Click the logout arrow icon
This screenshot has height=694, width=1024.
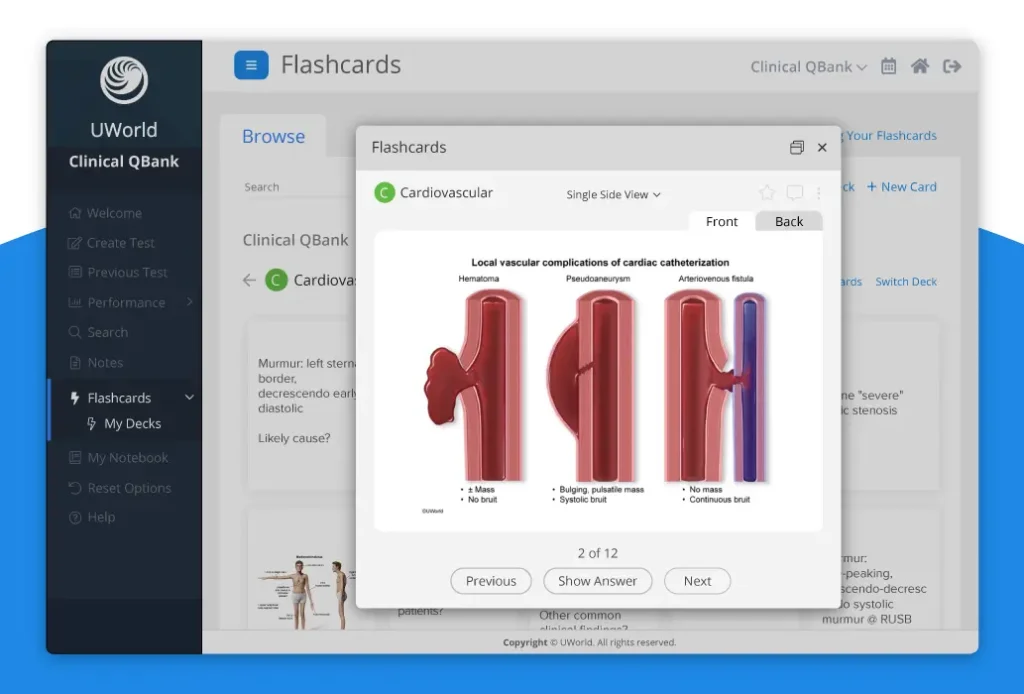pos(952,66)
